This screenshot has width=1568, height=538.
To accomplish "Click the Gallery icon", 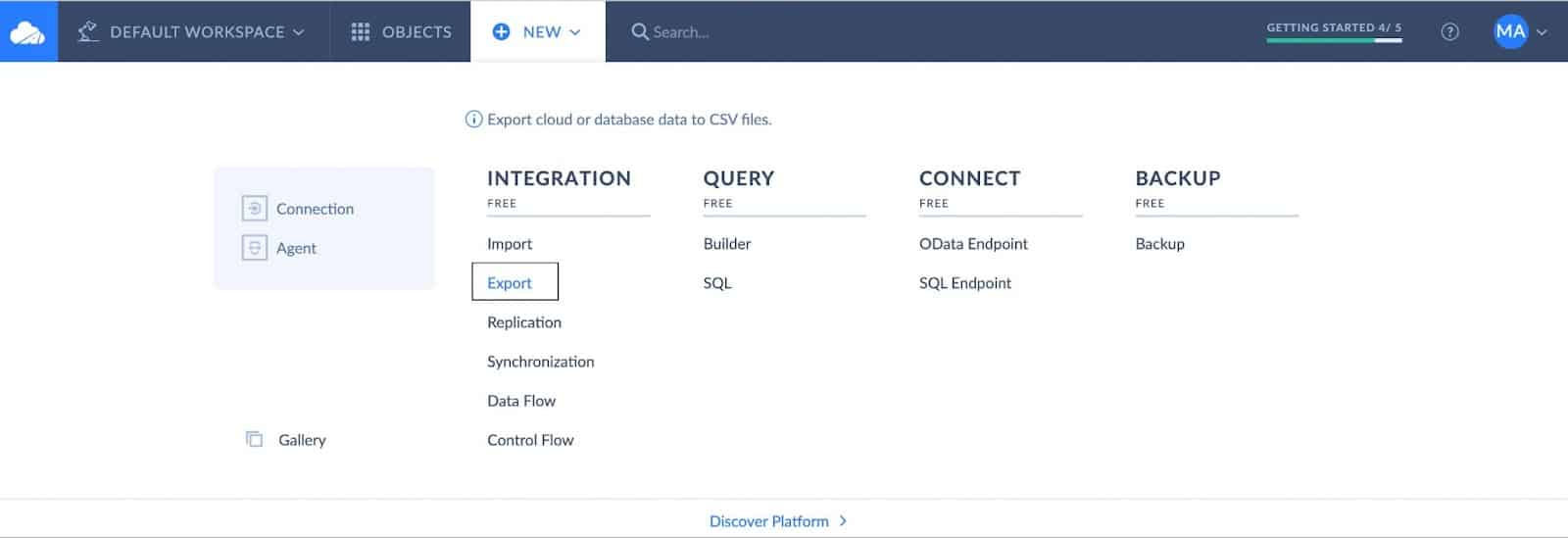I will point(254,439).
